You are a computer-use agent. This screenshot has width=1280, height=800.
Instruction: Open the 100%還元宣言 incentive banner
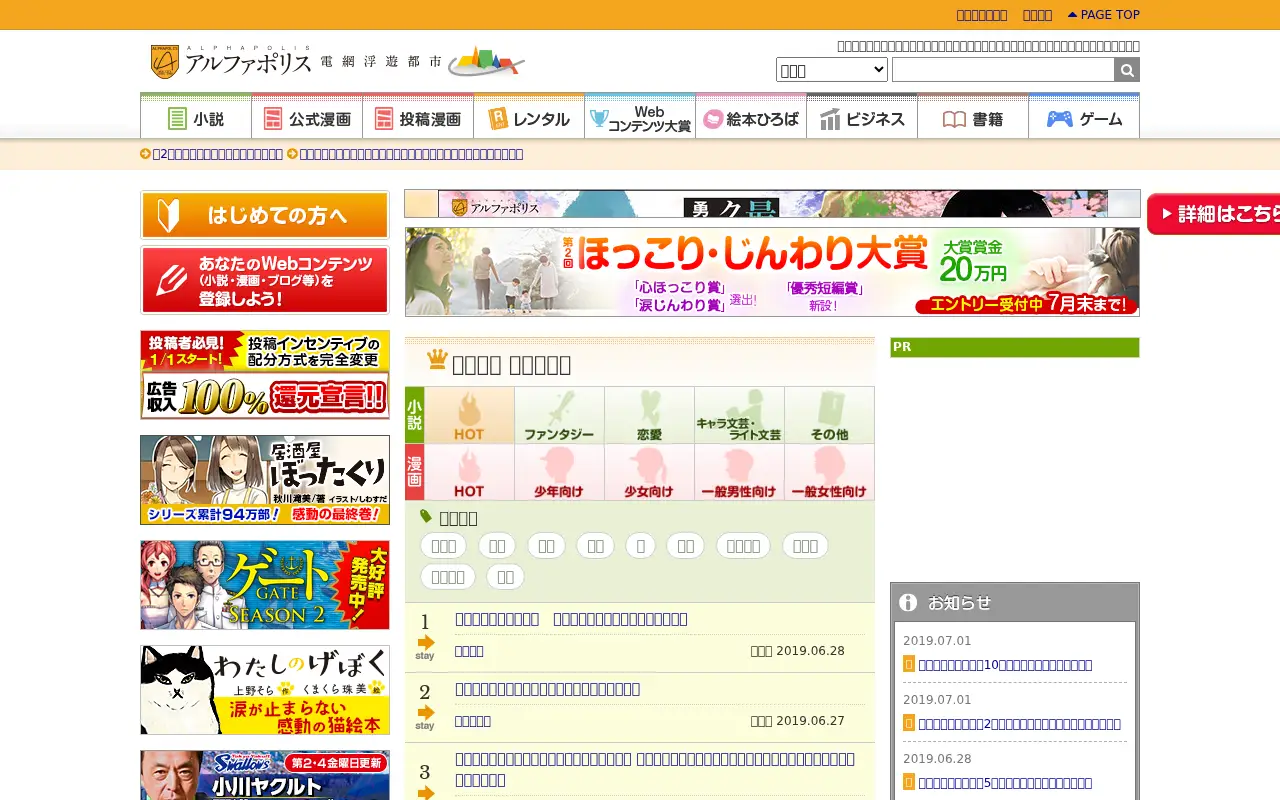click(x=265, y=375)
